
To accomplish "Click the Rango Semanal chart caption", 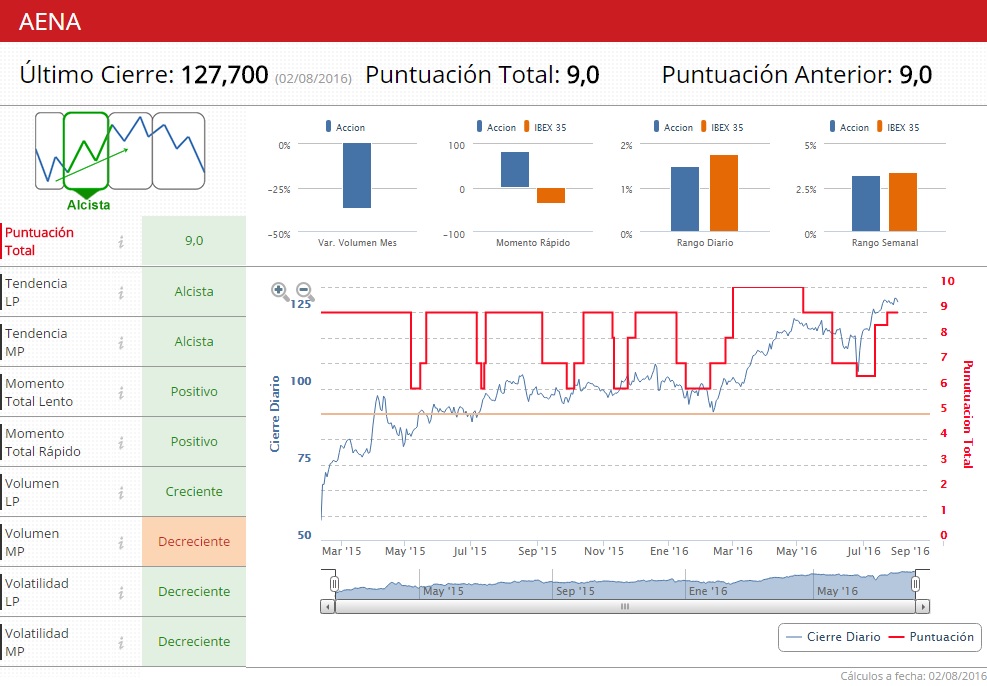I will [884, 243].
